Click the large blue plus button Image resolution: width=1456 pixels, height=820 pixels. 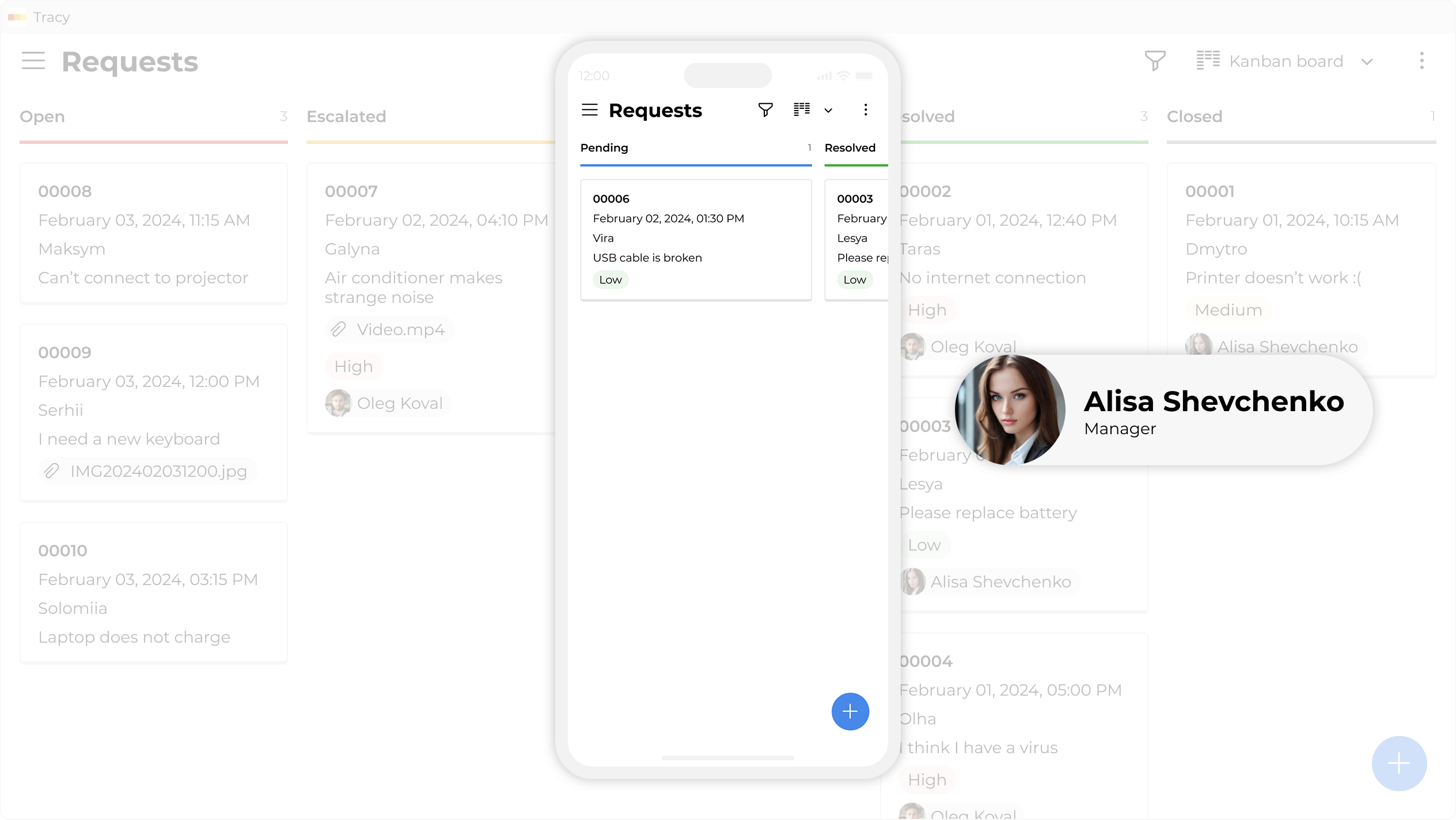1398,763
